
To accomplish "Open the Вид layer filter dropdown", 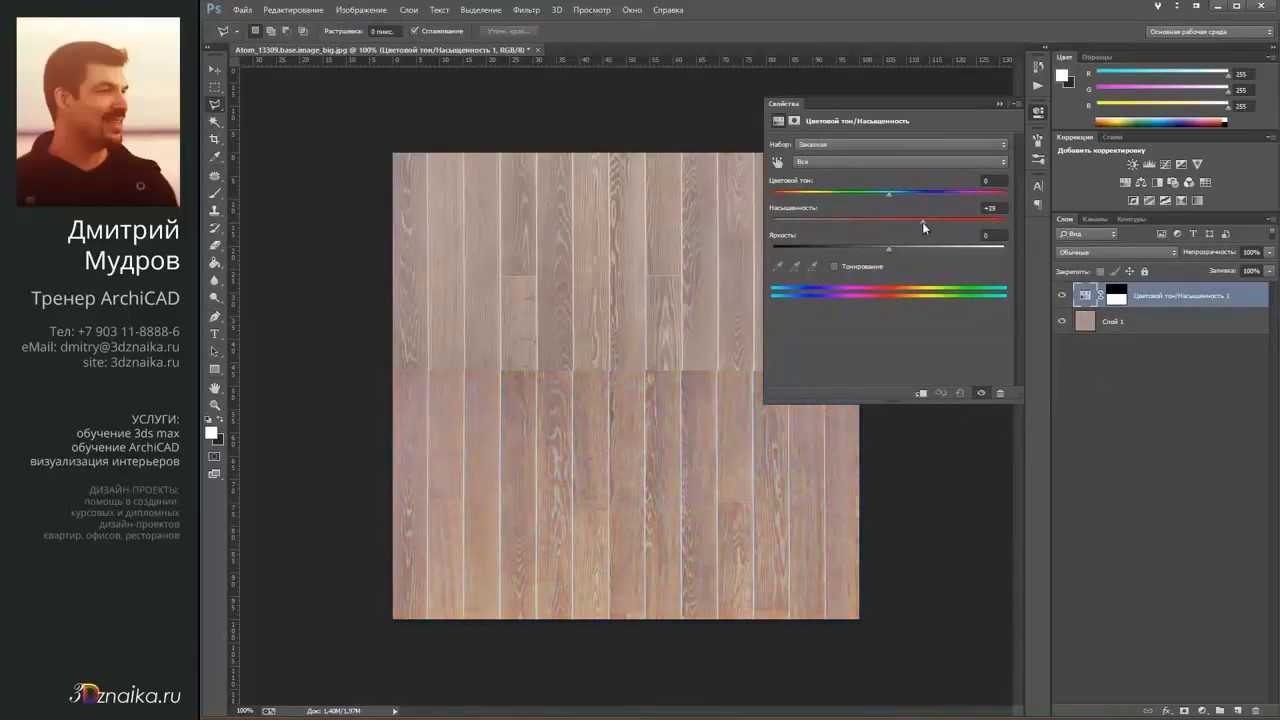I will click(1087, 234).
